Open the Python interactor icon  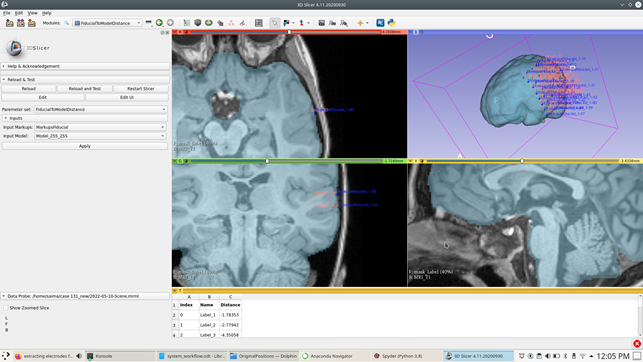coord(392,23)
